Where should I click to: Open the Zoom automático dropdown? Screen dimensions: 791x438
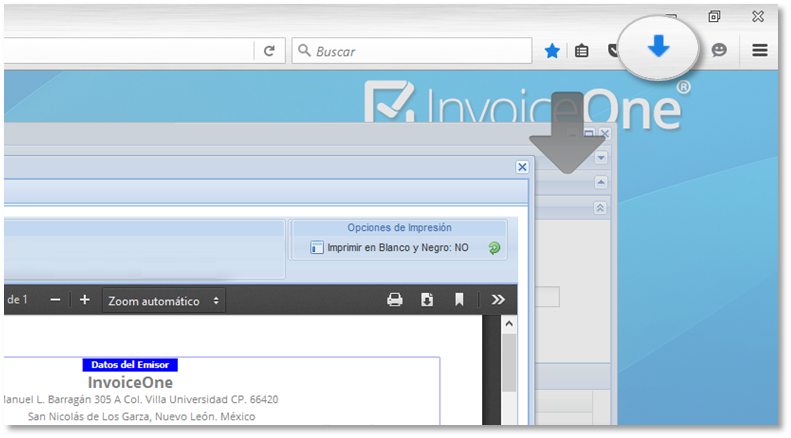pos(163,301)
